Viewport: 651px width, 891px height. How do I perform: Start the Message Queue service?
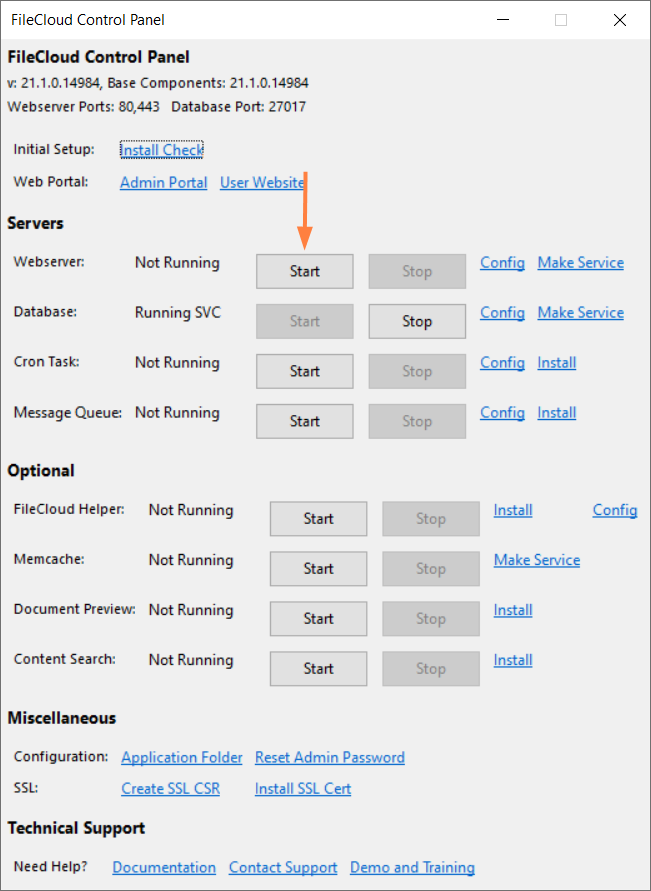click(304, 421)
